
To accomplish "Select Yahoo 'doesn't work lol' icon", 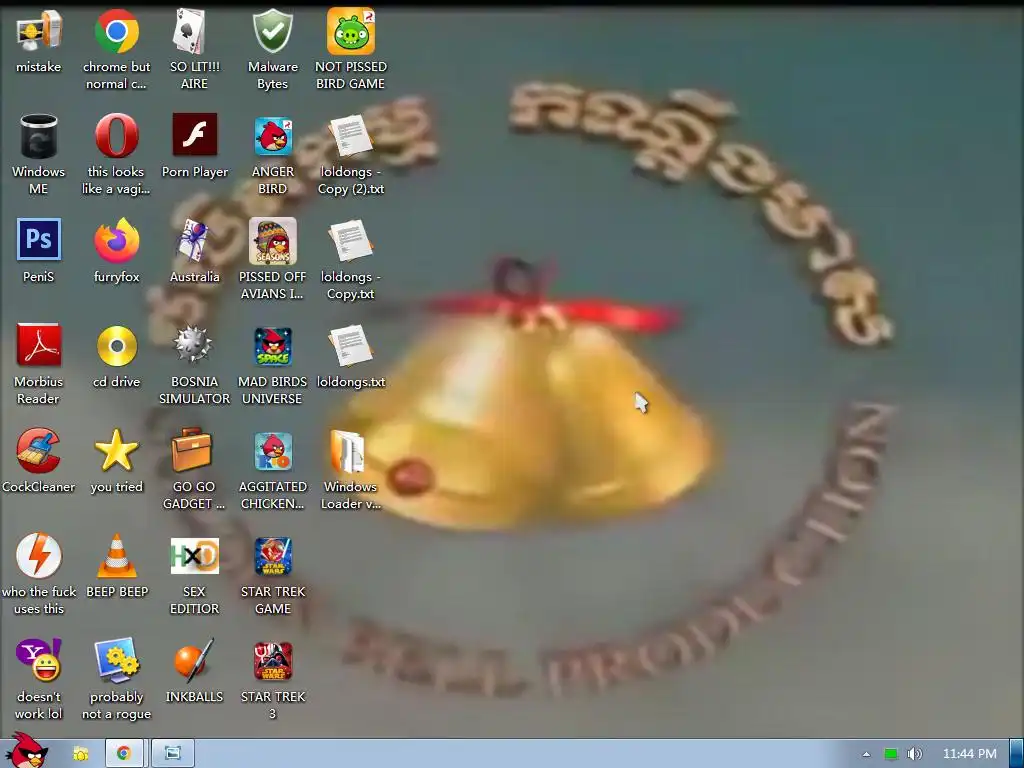I will click(39, 660).
